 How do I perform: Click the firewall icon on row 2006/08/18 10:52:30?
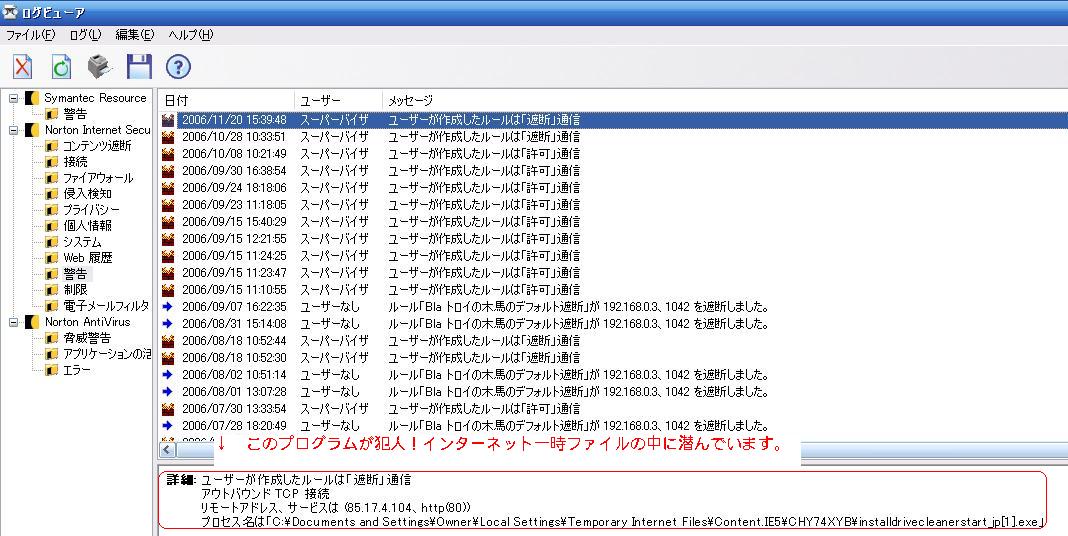click(x=168, y=358)
